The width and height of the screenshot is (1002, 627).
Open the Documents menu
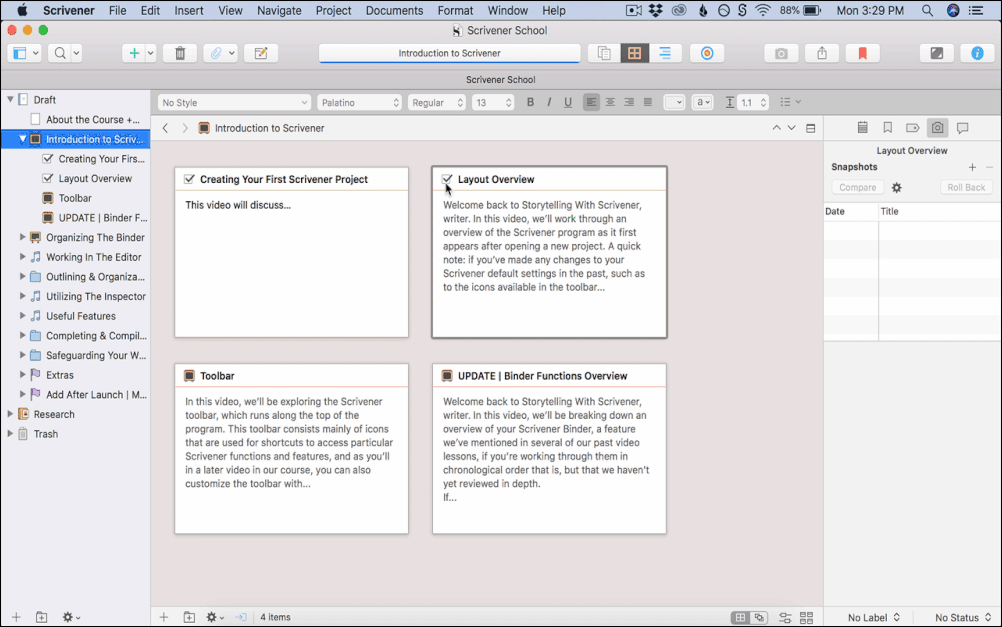394,10
